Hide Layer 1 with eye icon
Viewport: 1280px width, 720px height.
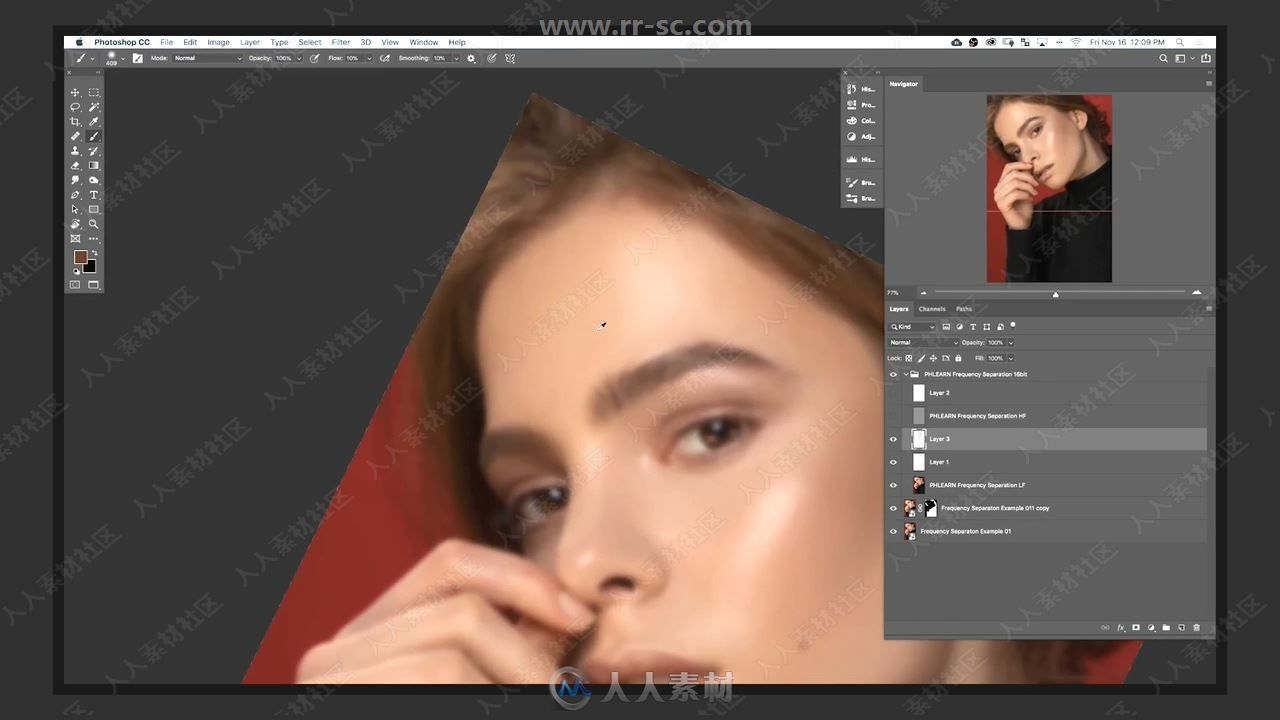[x=894, y=462]
